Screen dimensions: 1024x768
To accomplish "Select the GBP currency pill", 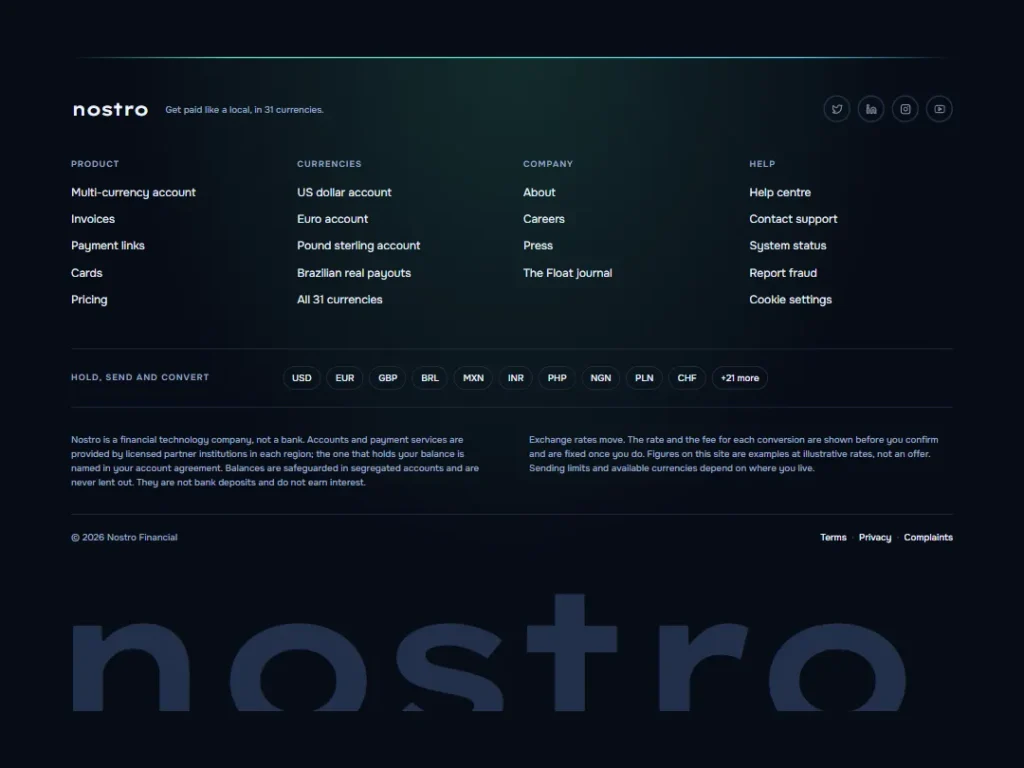I will pos(388,378).
